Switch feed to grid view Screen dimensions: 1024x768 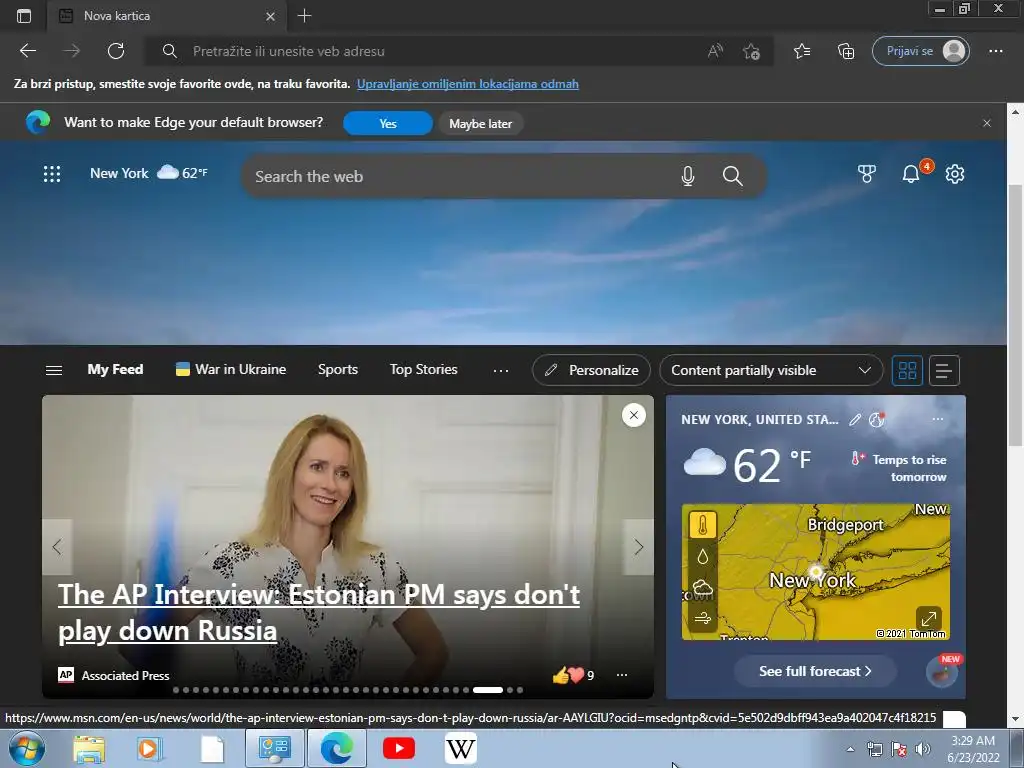pyautogui.click(x=907, y=370)
